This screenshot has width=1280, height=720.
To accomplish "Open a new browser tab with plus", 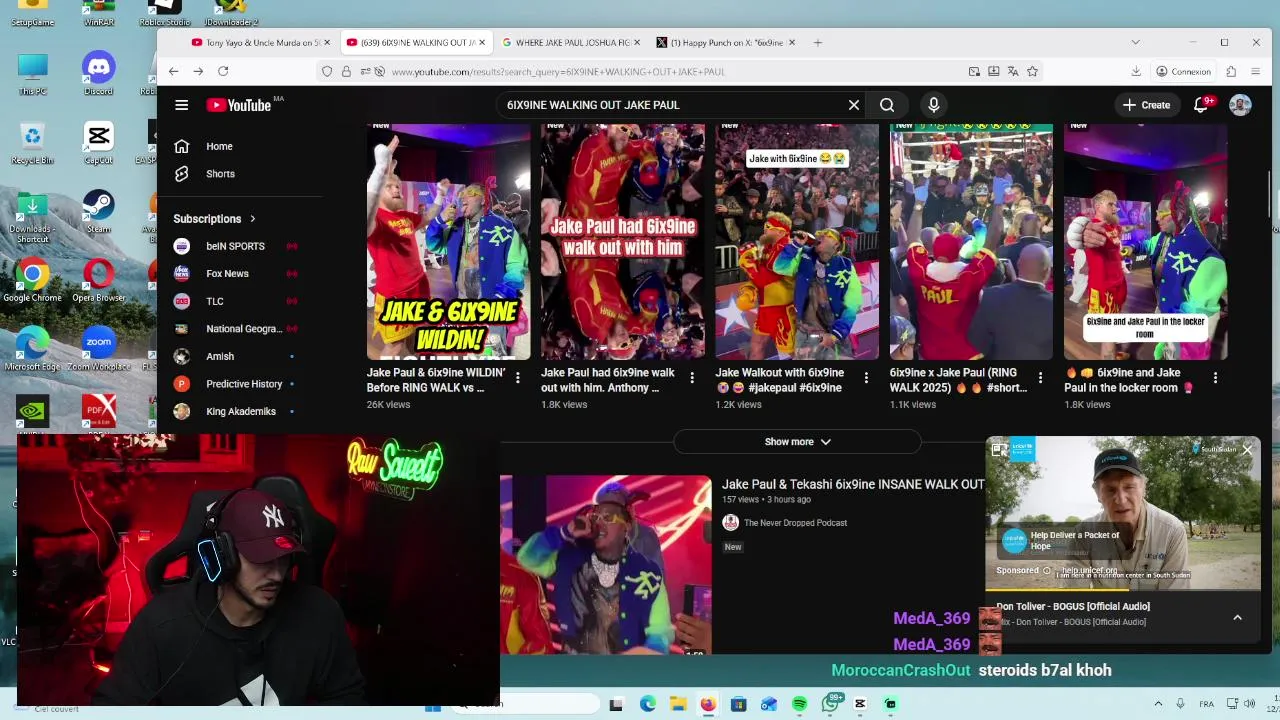I will coord(817,42).
